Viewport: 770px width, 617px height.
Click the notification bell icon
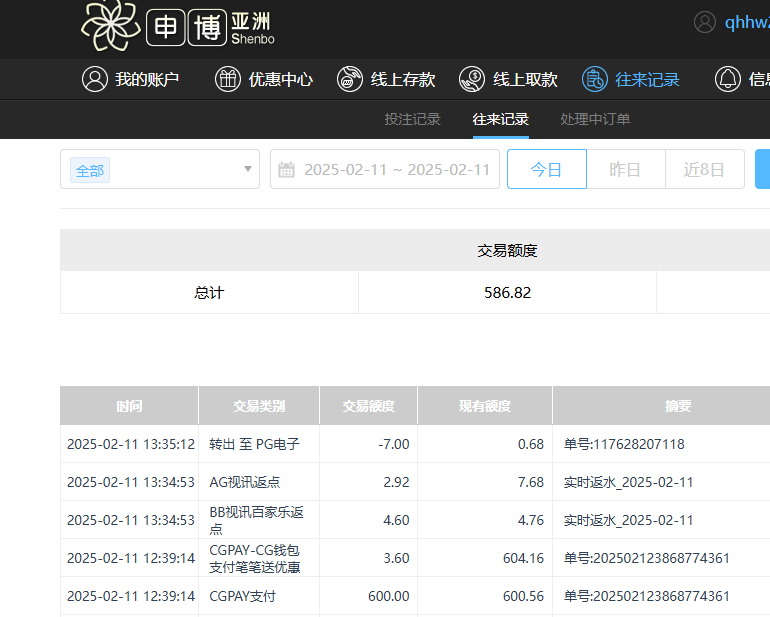[x=727, y=80]
